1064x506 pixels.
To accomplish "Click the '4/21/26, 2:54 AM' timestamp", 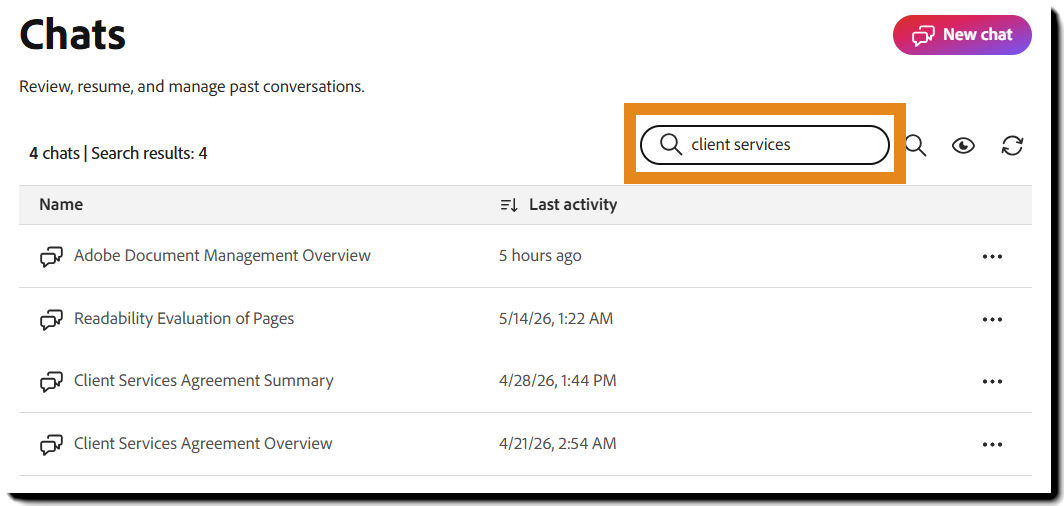I will 558,444.
